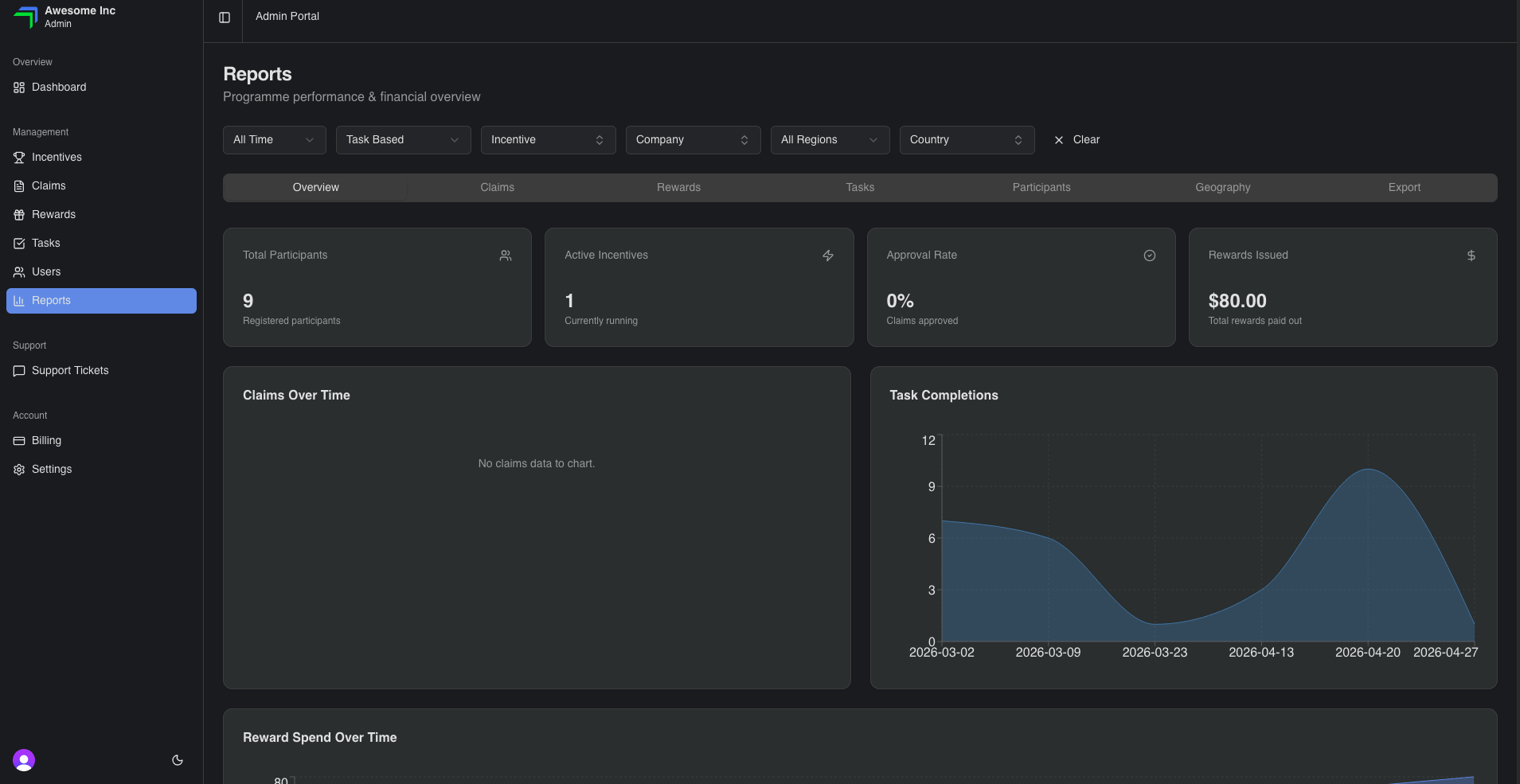
Task: Click the Incentives trophy icon
Action: tap(19, 158)
